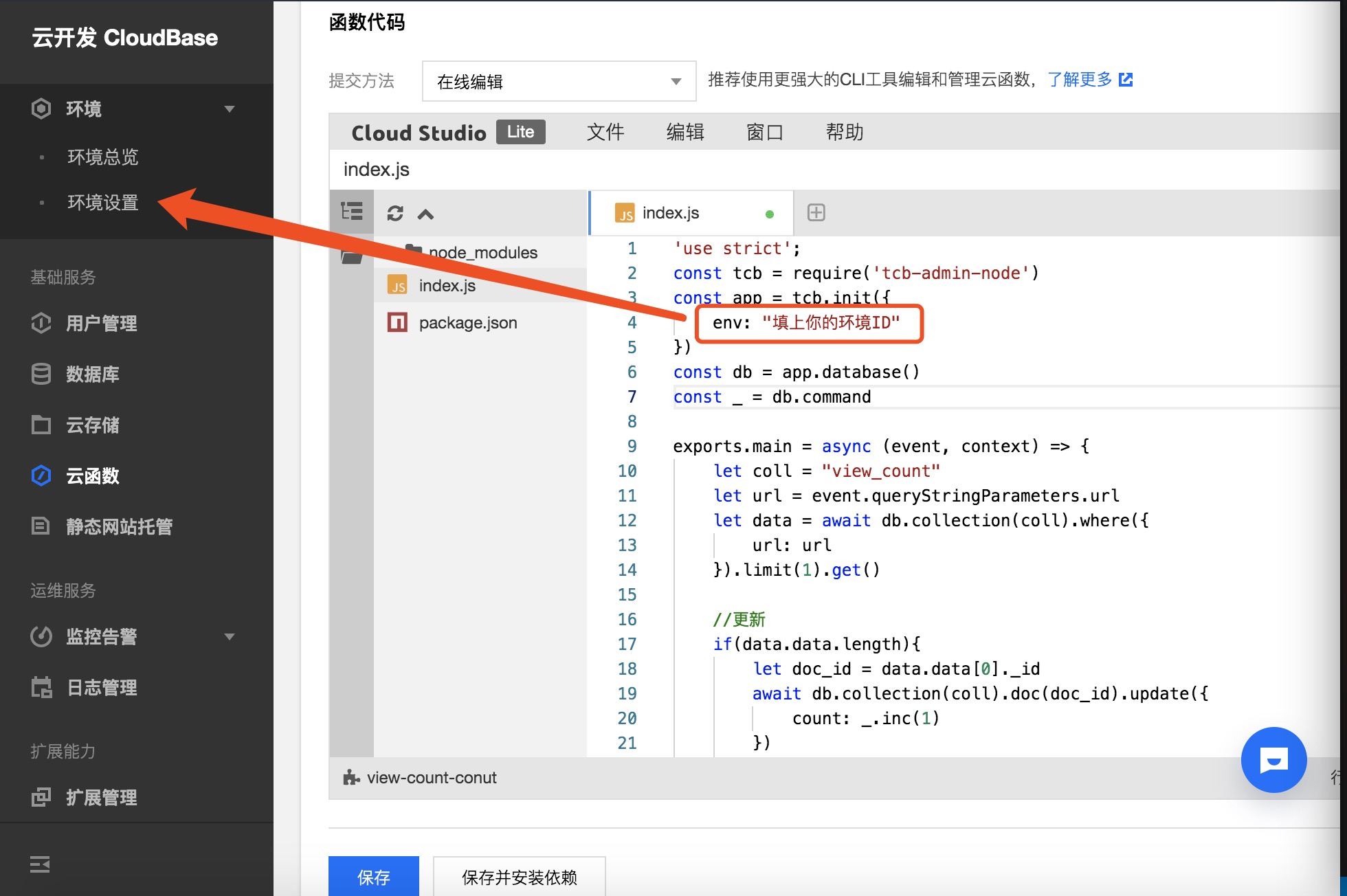Click the package.json npm icon

pos(397,322)
